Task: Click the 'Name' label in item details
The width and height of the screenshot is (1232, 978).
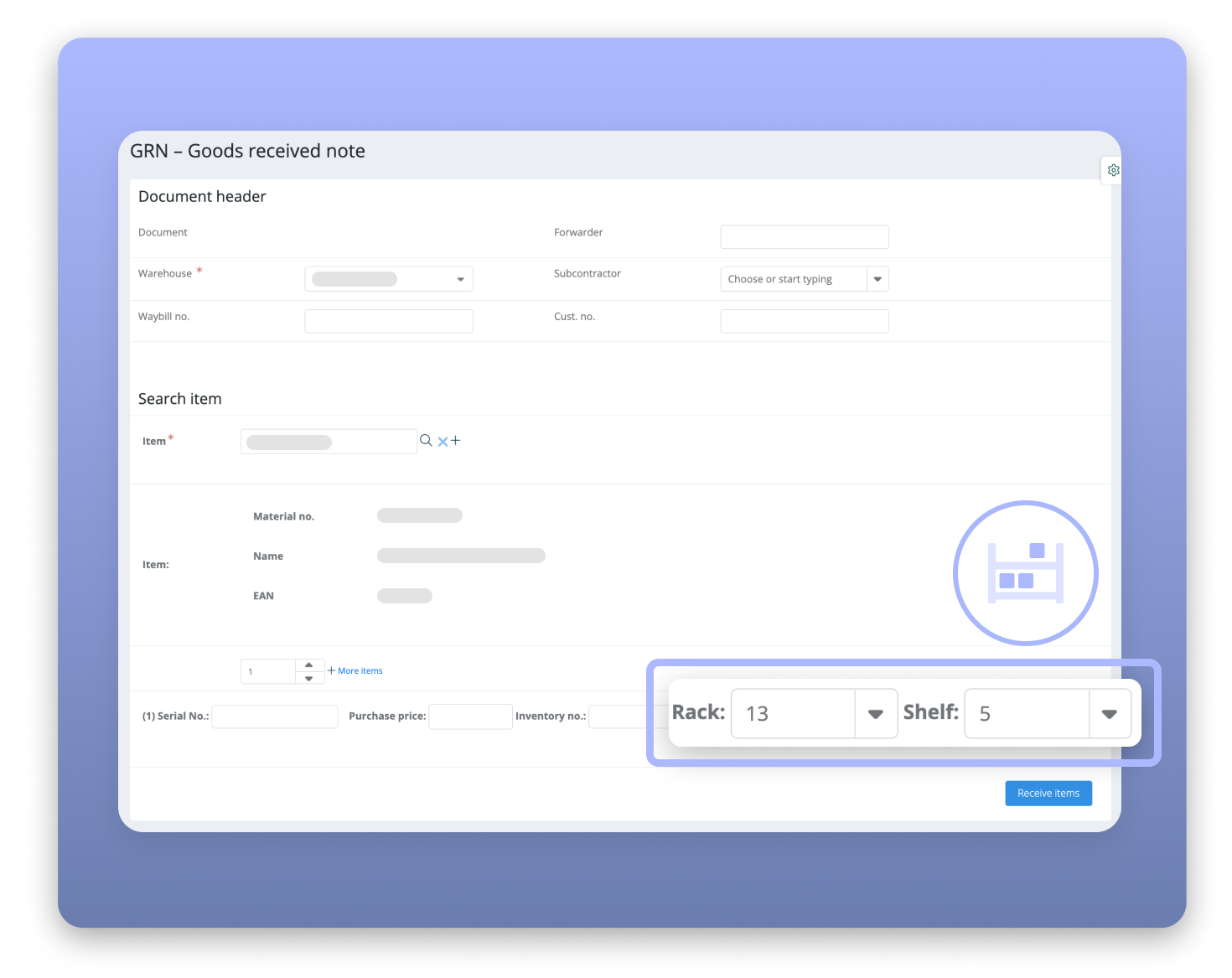Action: [268, 556]
